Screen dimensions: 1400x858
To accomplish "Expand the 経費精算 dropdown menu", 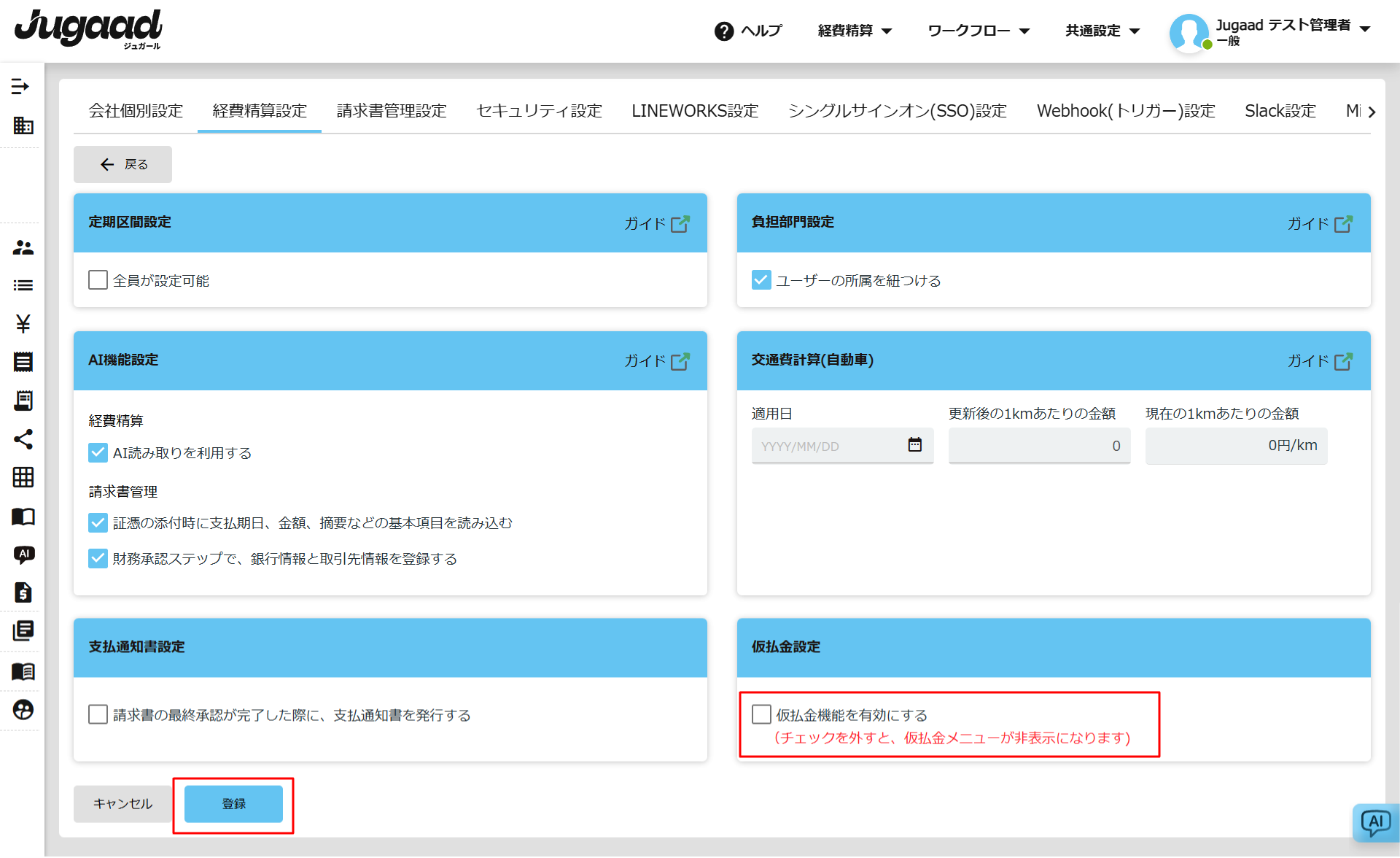I will 855,31.
